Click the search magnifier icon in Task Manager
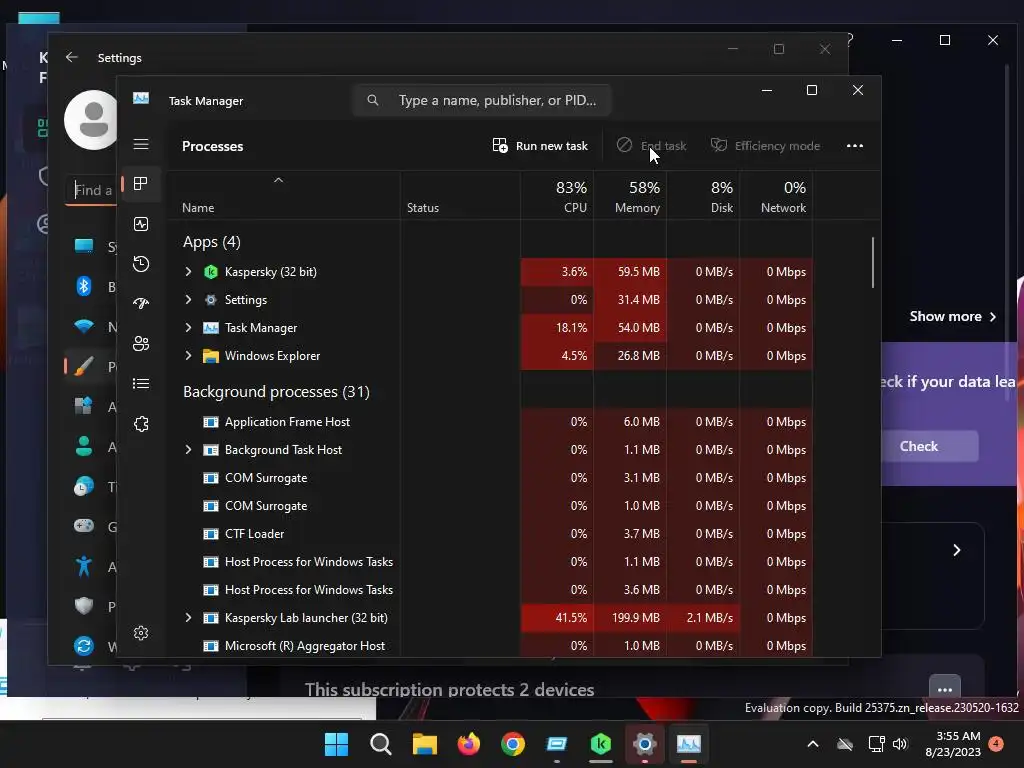This screenshot has height=768, width=1024. 373,100
